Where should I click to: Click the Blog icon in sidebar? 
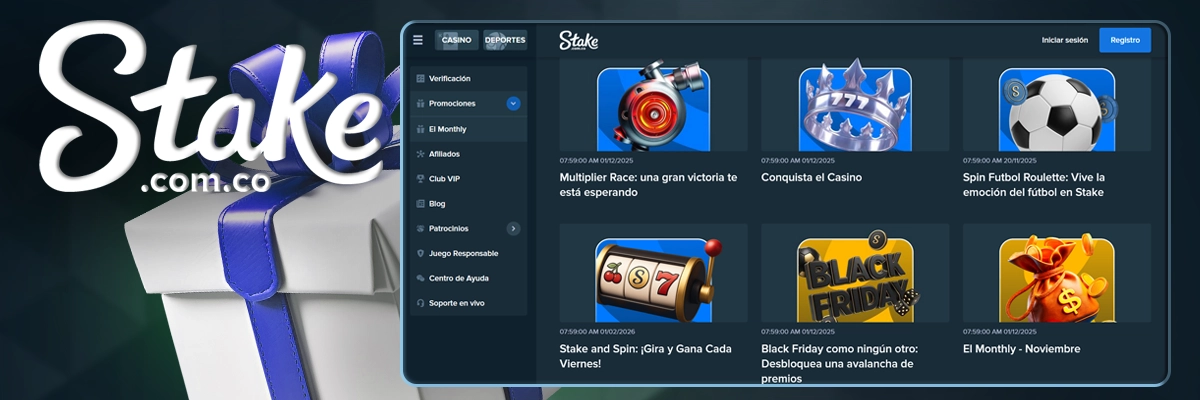click(420, 204)
